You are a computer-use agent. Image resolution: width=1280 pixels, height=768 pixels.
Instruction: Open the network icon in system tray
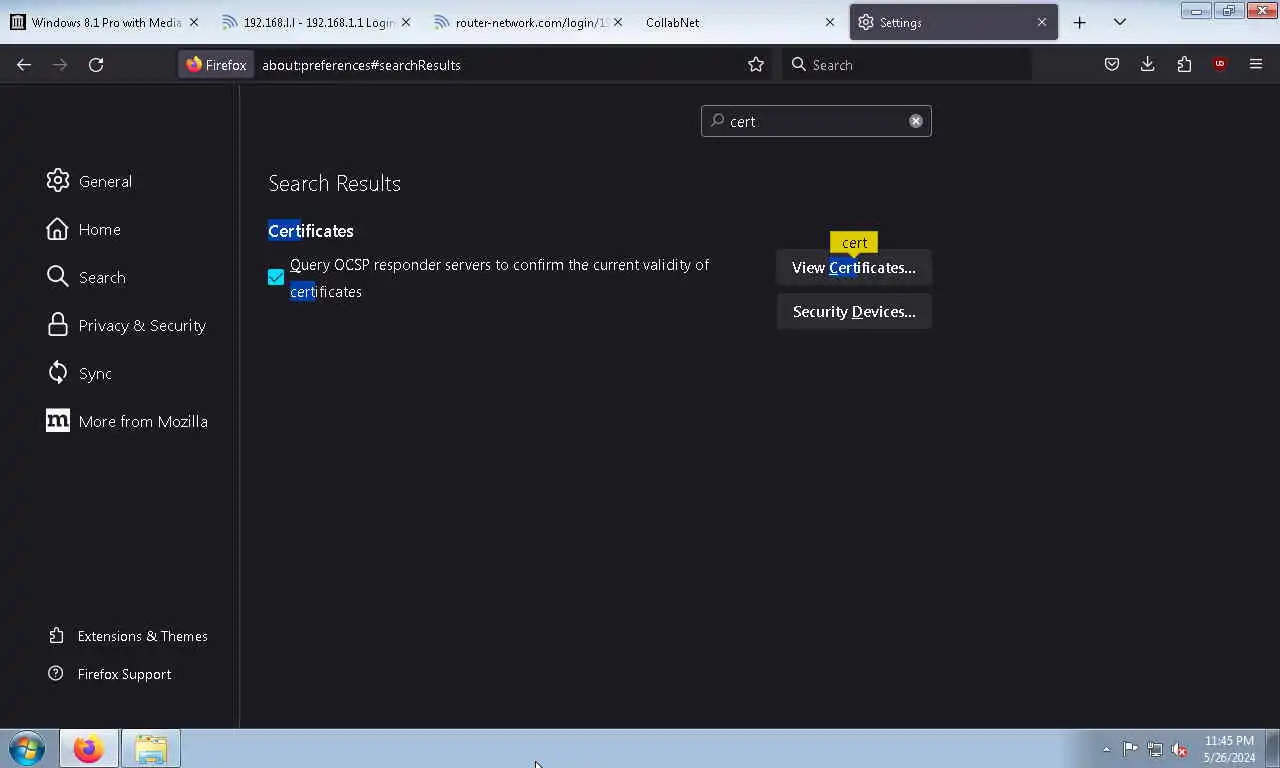coord(1155,749)
